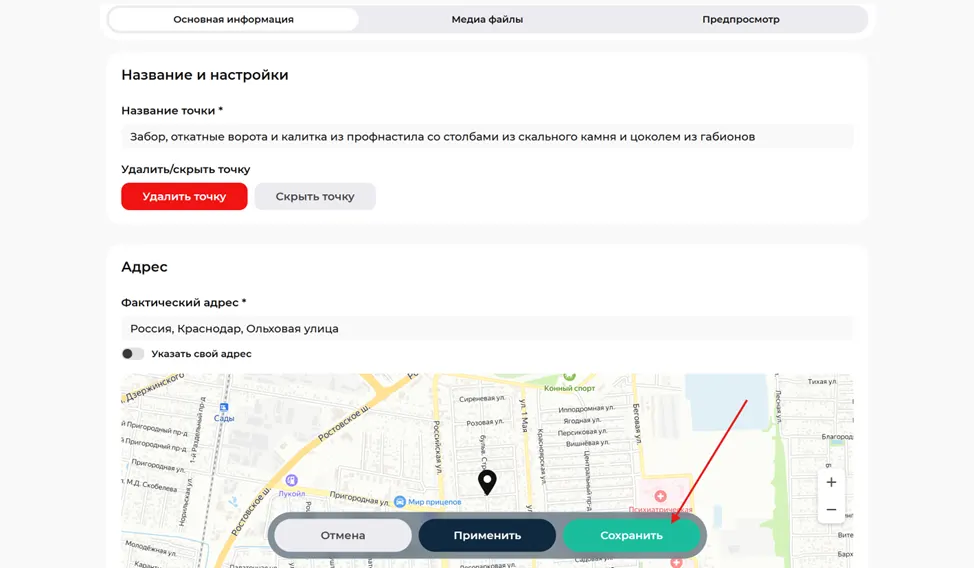Screen dimensions: 974x568
Task: Focus the Название точки input field
Action: [487, 137]
